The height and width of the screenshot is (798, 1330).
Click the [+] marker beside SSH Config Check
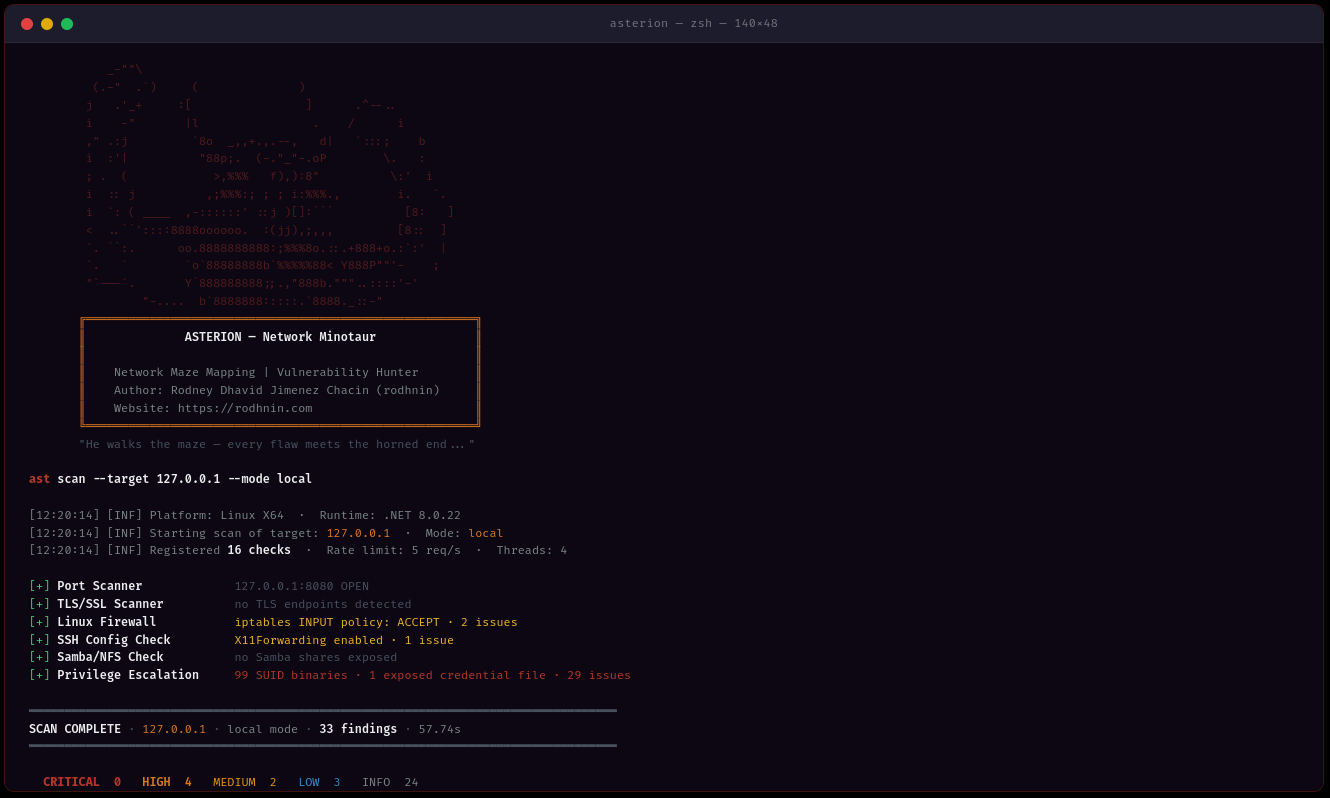(x=39, y=640)
